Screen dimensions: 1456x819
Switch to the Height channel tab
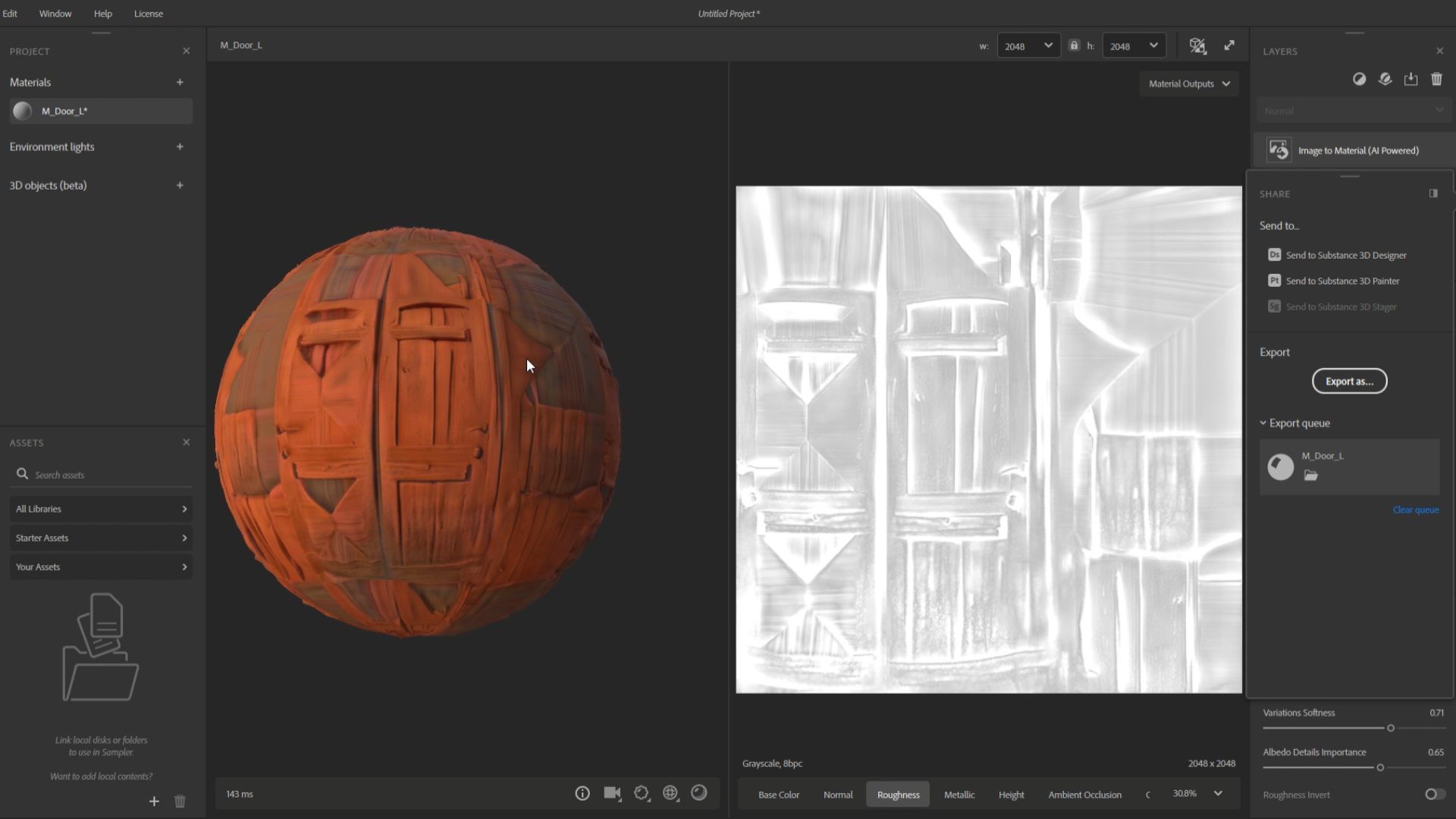tap(1011, 795)
